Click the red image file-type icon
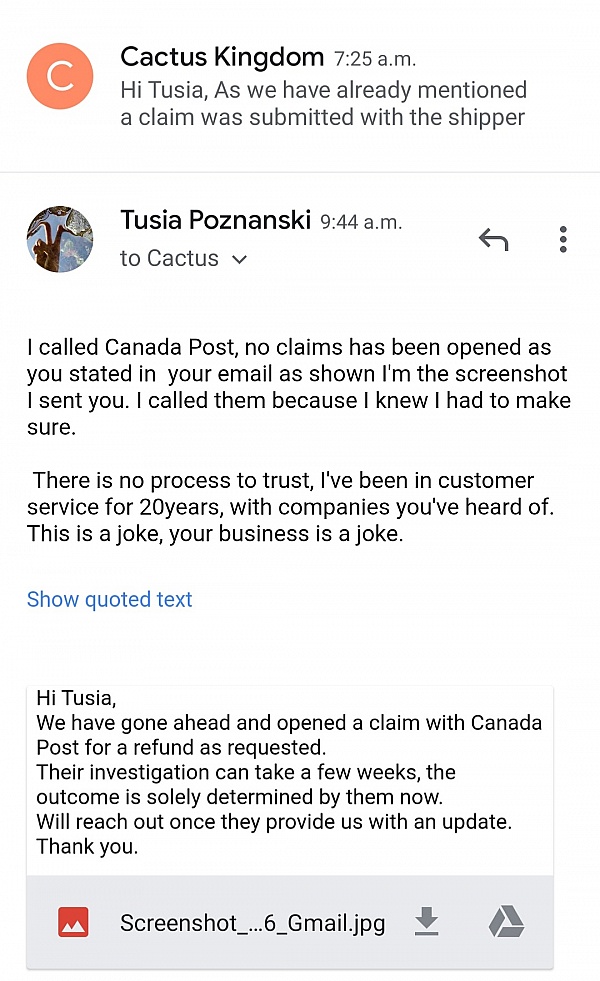Screen dimensions: 600x981 73,922
